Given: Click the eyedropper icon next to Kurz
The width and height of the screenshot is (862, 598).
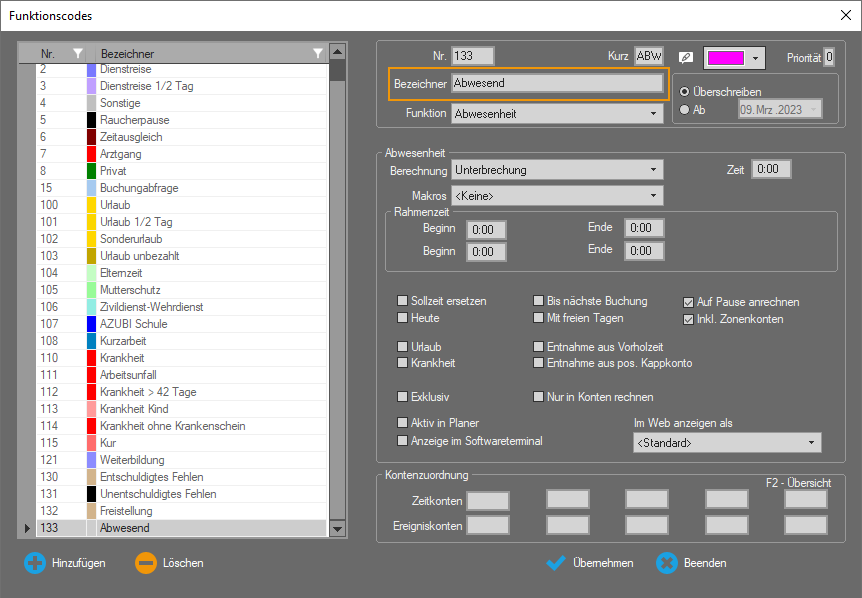Looking at the screenshot, I should [x=686, y=57].
